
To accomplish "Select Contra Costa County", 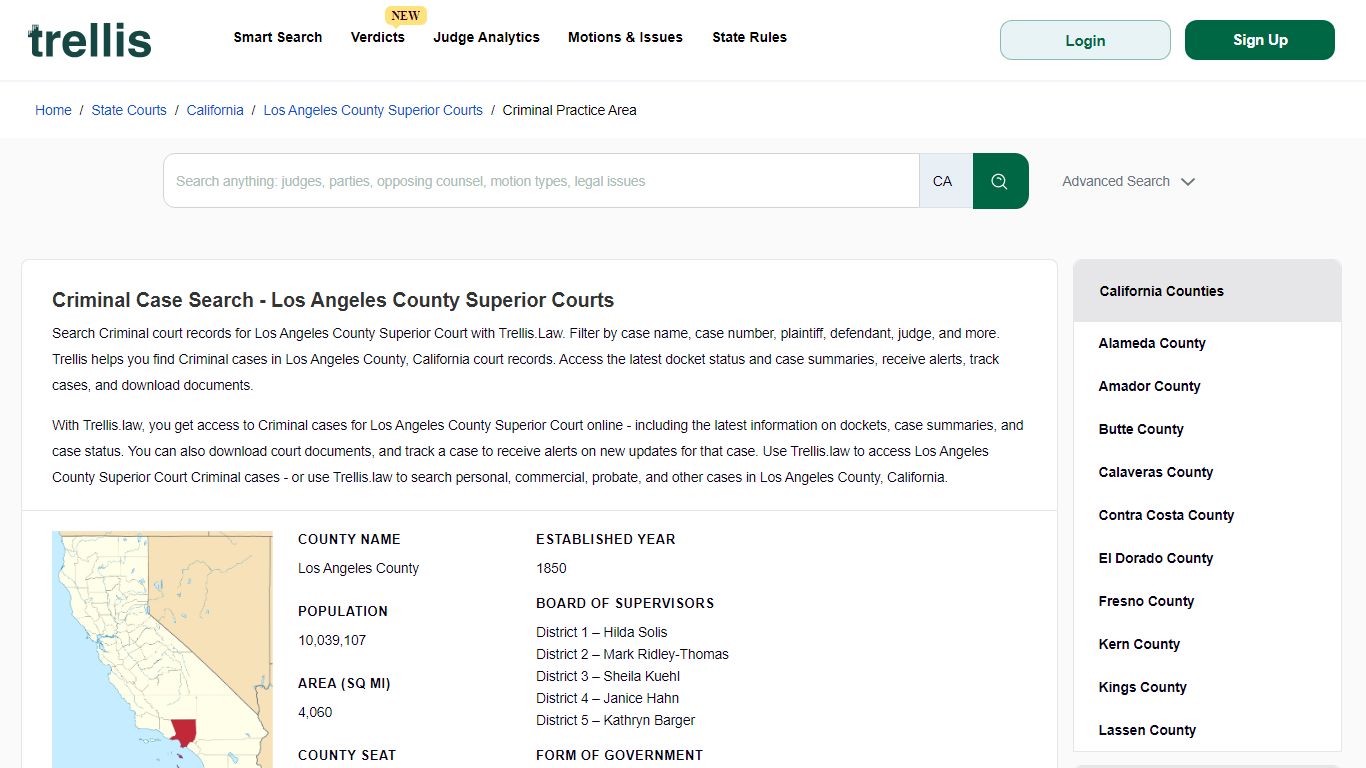I will (1166, 515).
